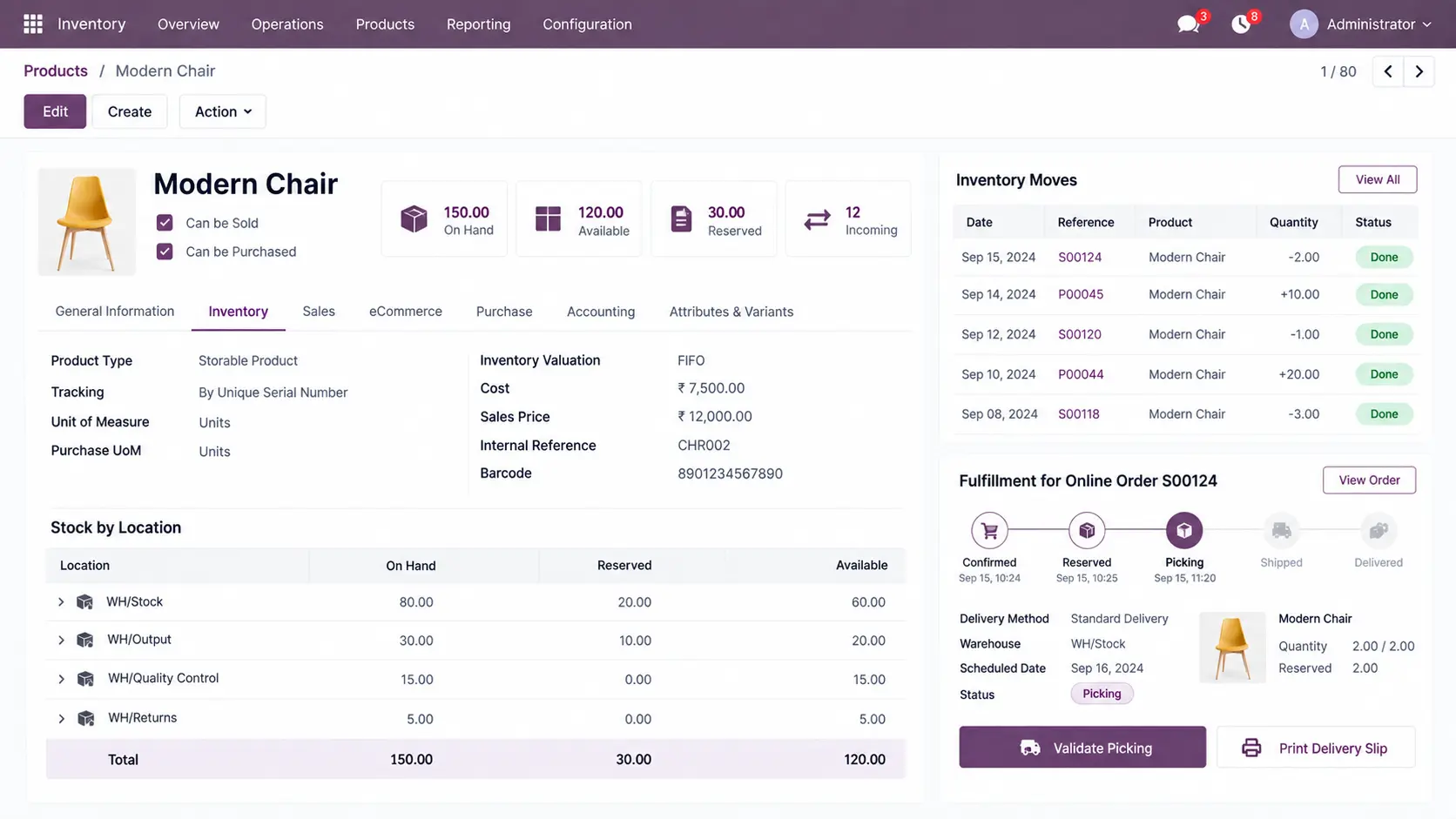Expand the WH/Quality Control row
This screenshot has height=819, width=1456.
coord(61,679)
